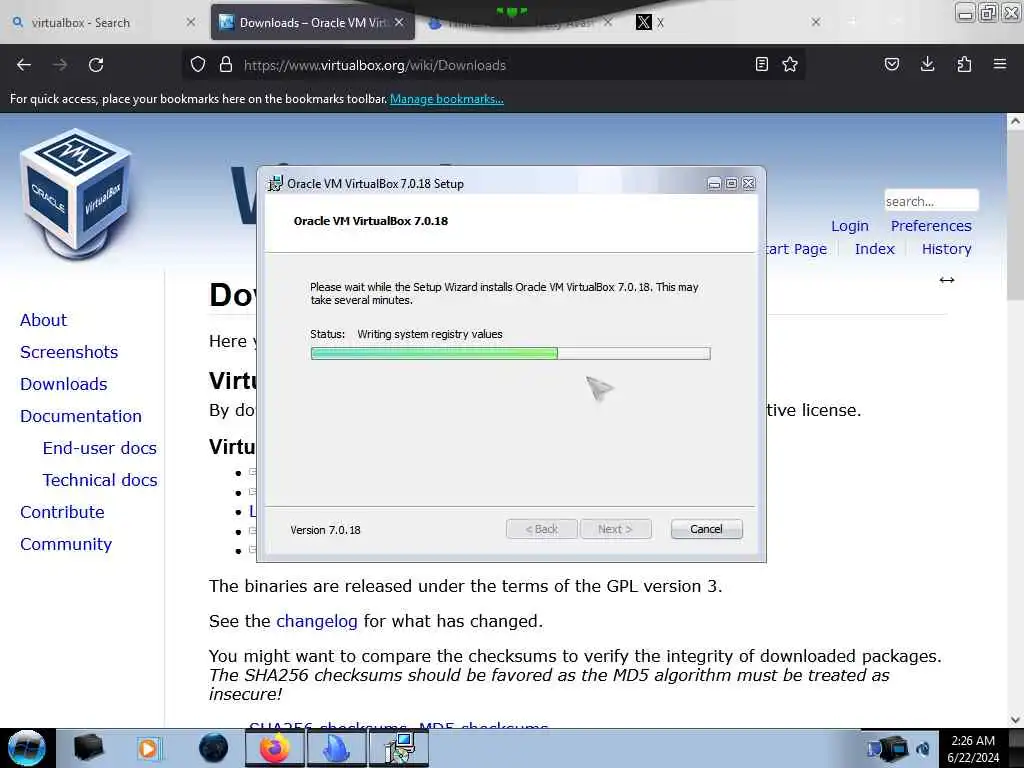Bookmark this page with the star icon
The width and height of the screenshot is (1024, 768).
coord(790,64)
